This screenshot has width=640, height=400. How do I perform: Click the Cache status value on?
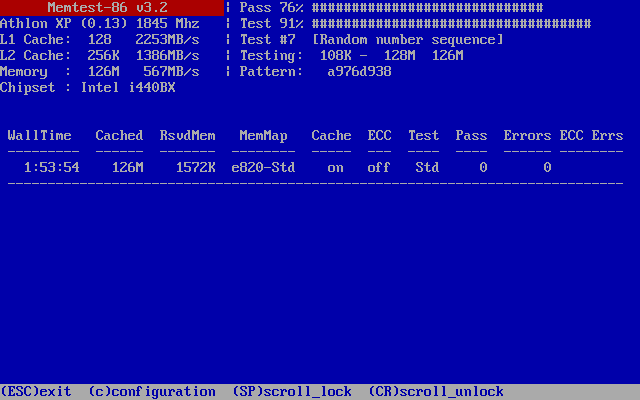[x=336, y=167]
